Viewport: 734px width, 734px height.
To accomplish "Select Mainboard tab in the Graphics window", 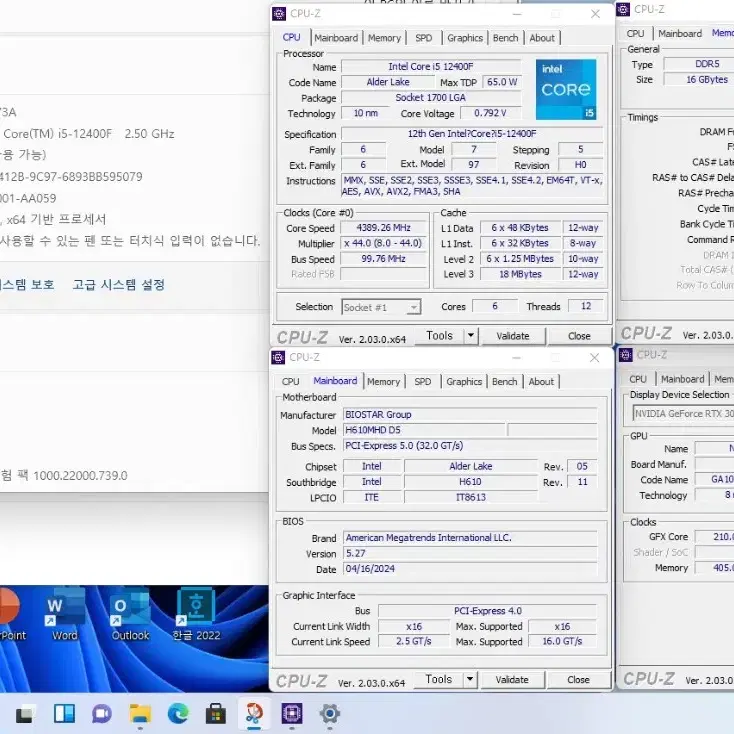I will (683, 379).
